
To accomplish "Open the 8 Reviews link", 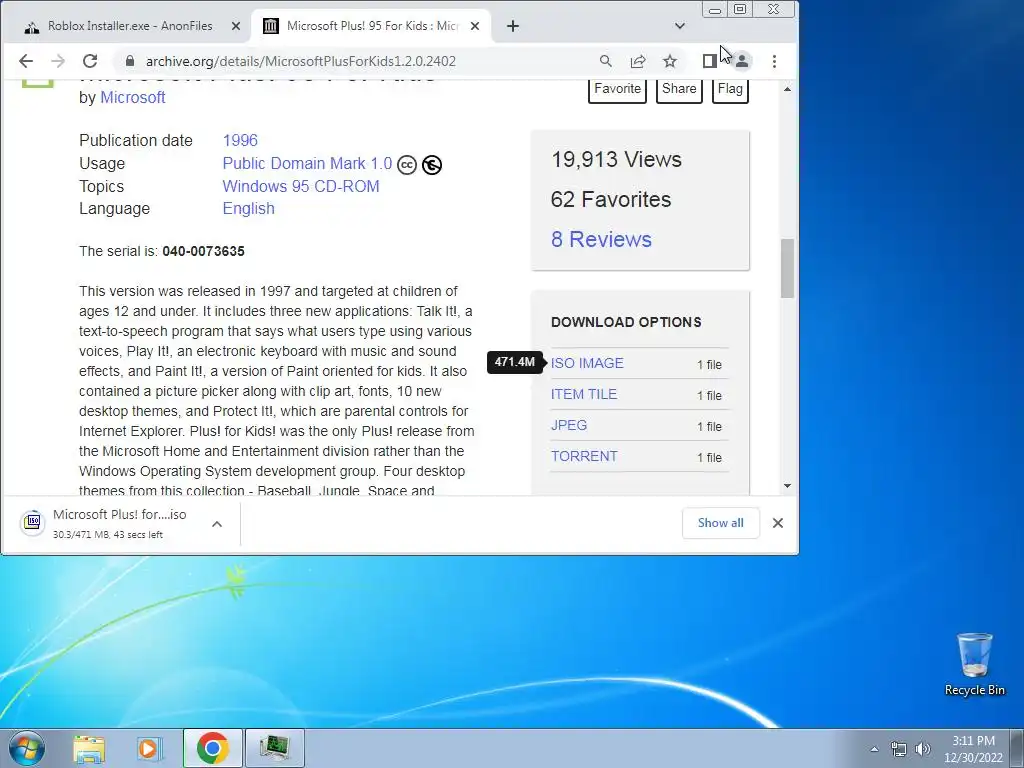I will (x=601, y=239).
